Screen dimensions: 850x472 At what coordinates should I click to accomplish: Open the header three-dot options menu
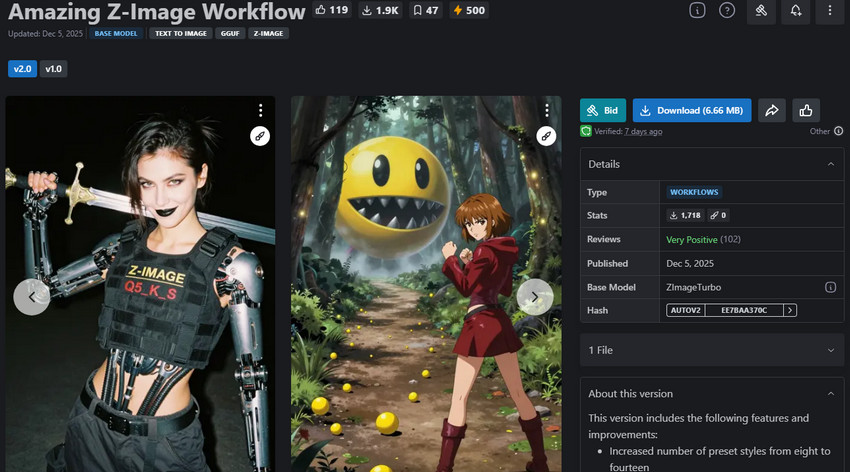(x=830, y=11)
